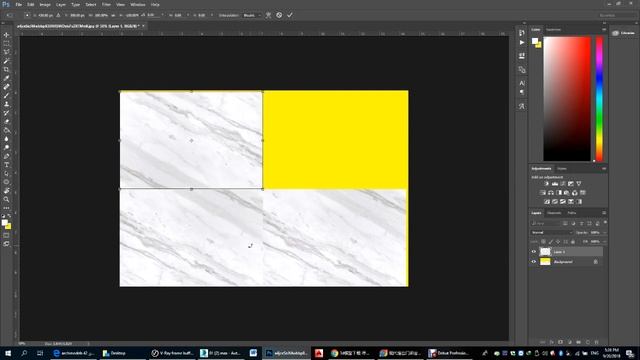640x360 pixels.
Task: Select the Brush tool
Action: (6, 96)
